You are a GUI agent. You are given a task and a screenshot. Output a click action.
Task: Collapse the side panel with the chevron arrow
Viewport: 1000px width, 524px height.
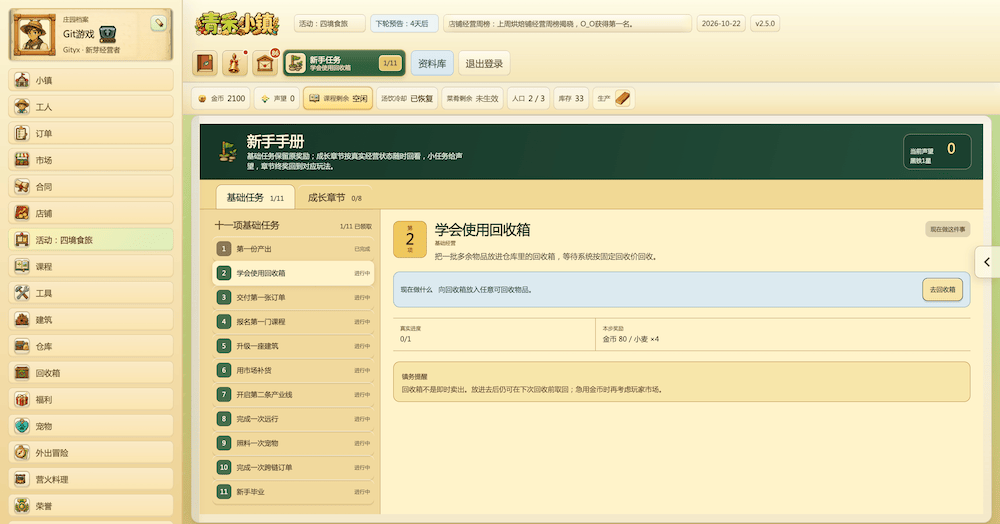click(x=987, y=262)
